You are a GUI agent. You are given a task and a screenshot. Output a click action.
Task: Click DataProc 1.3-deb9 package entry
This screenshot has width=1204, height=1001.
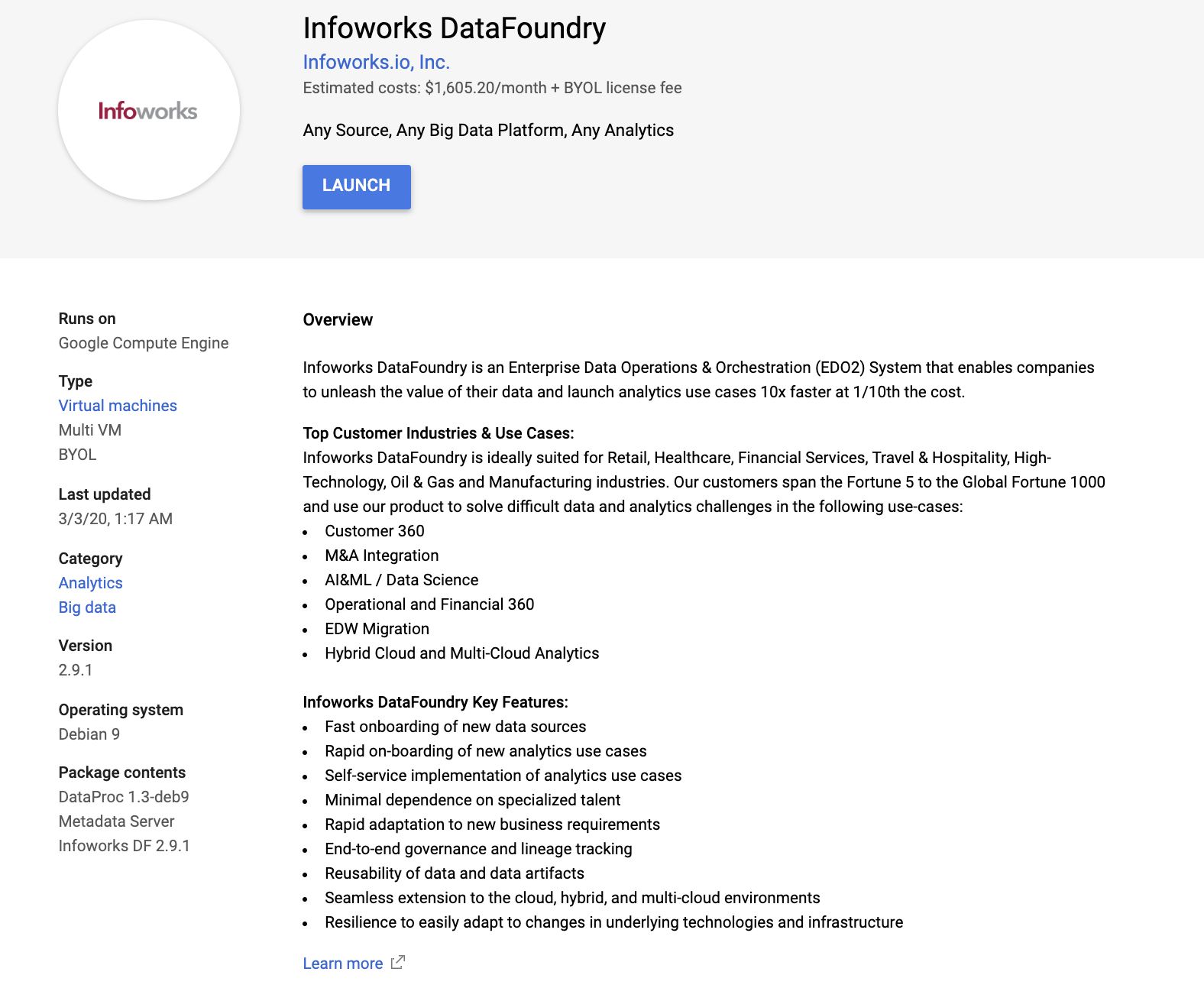124,797
